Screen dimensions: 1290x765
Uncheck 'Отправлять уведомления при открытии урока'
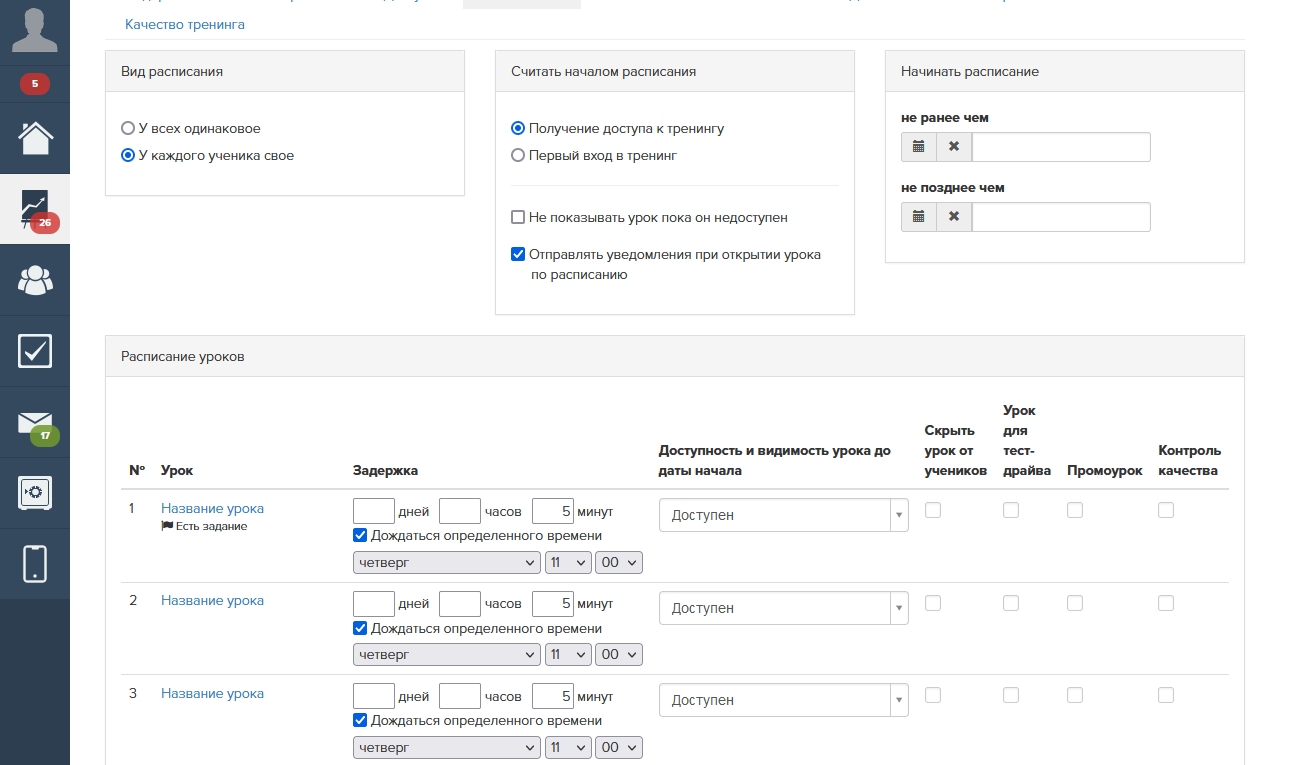pyautogui.click(x=518, y=255)
